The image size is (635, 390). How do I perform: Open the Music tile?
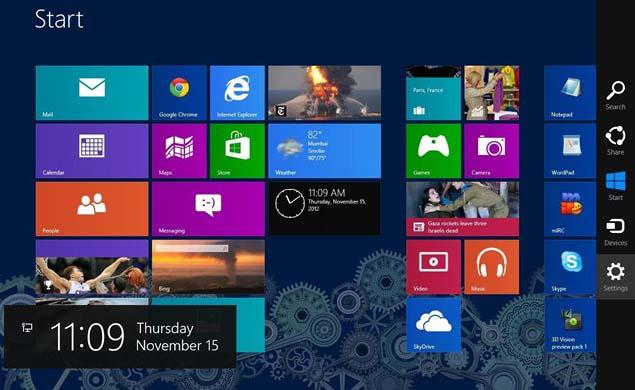(492, 267)
